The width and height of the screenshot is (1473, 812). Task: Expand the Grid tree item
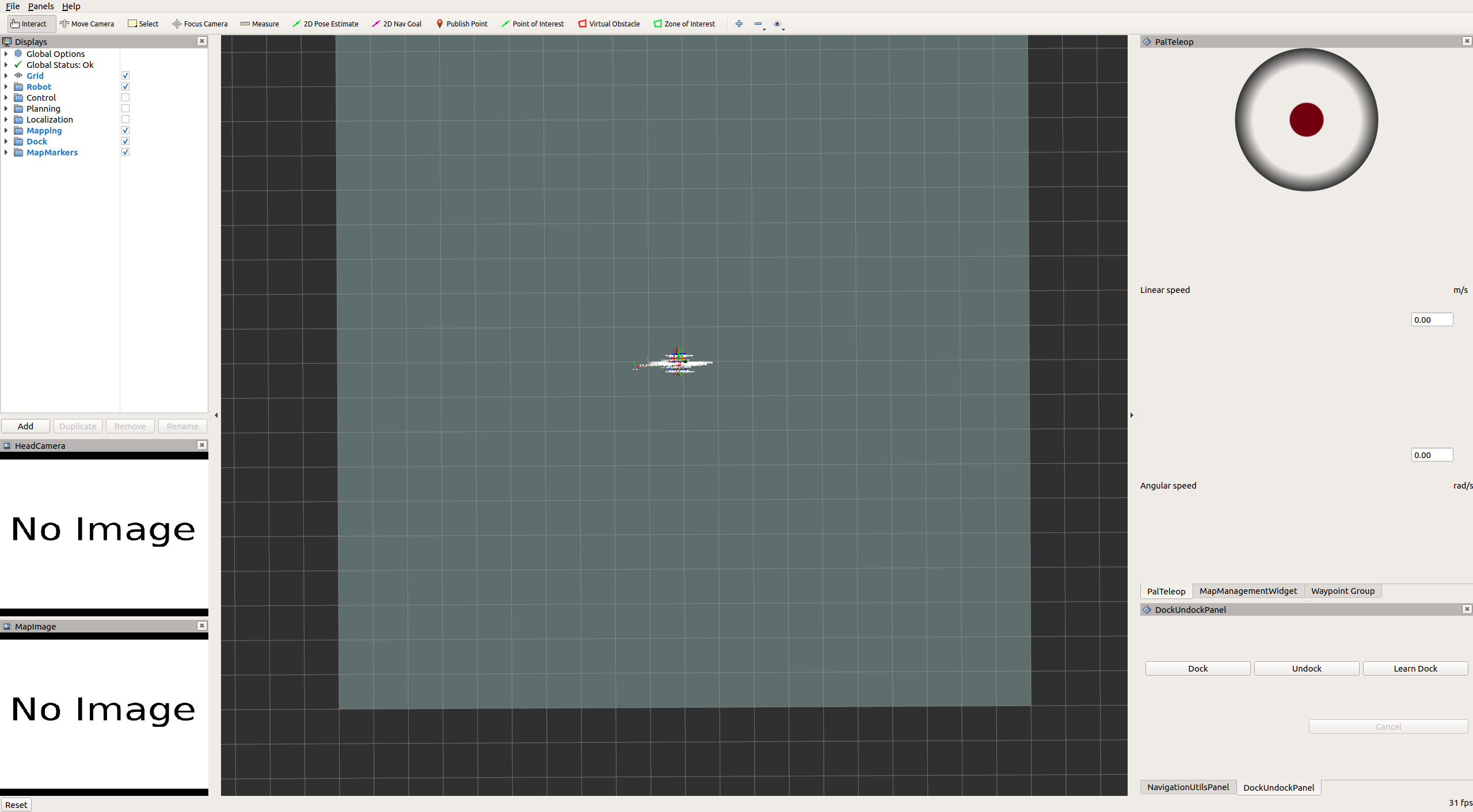(x=6, y=75)
